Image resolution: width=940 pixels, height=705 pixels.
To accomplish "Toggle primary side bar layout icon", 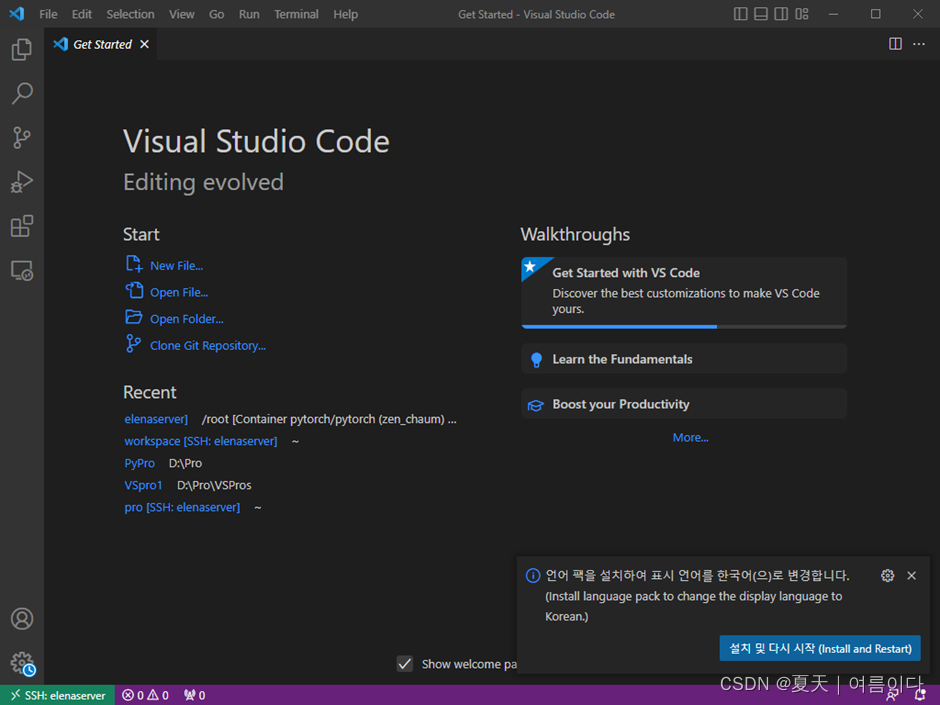I will pos(740,14).
